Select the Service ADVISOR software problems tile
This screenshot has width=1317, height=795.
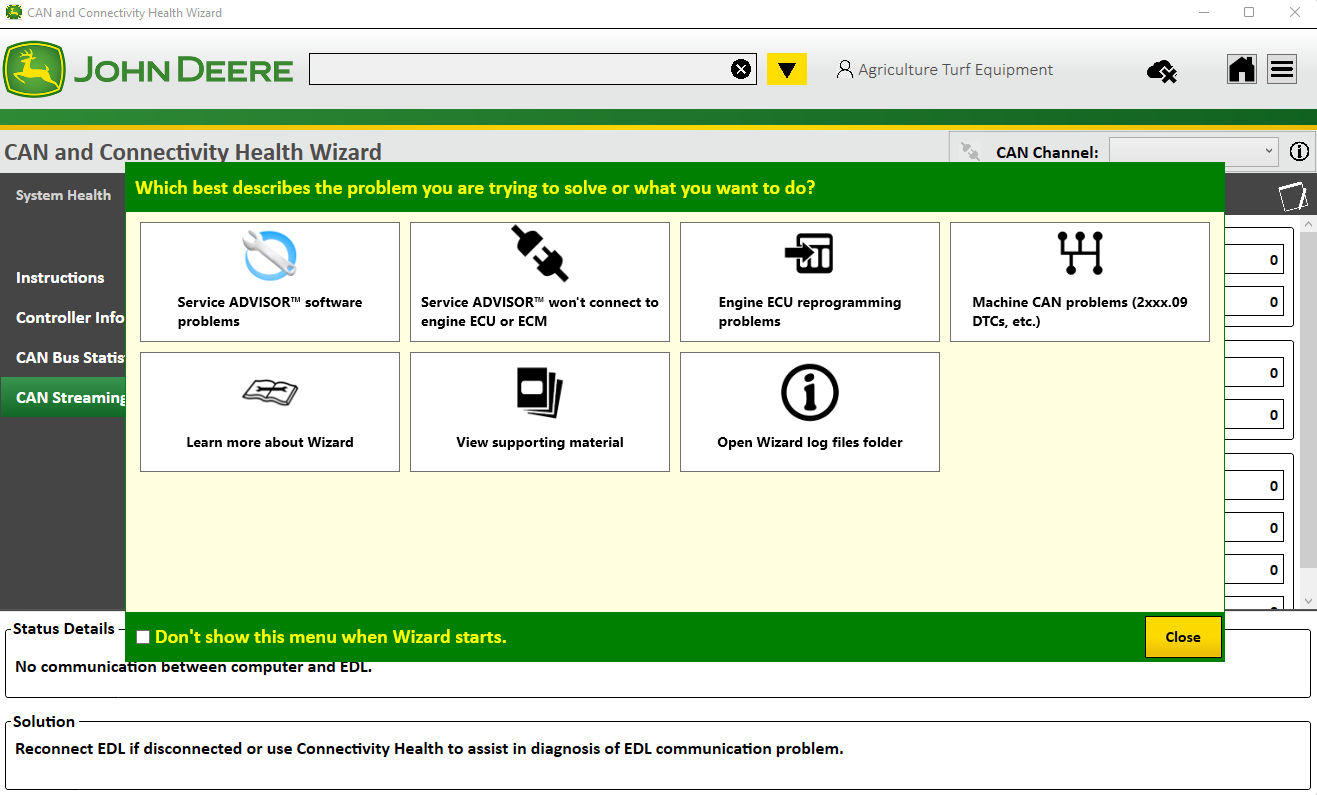[x=269, y=282]
